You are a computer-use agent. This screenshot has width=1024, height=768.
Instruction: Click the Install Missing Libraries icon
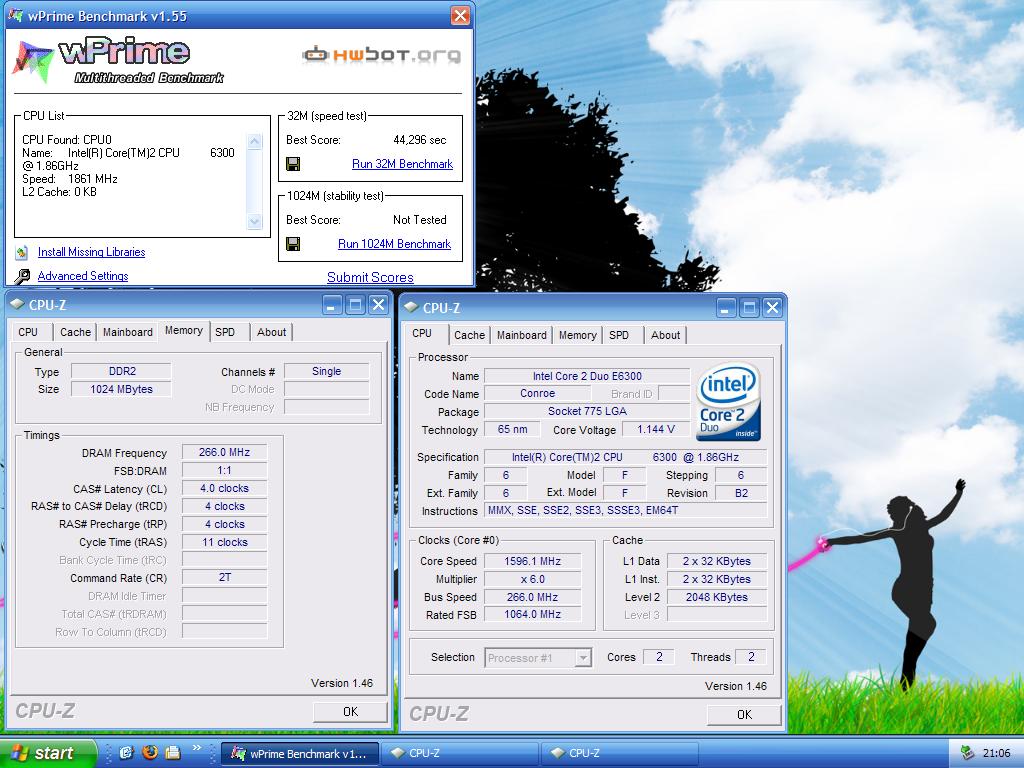22,252
